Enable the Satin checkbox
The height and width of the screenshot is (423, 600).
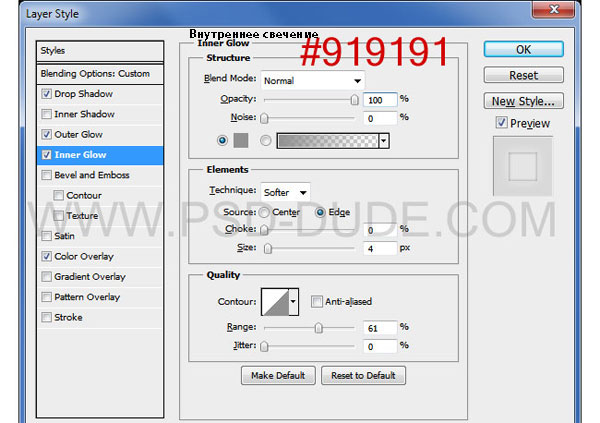click(46, 236)
